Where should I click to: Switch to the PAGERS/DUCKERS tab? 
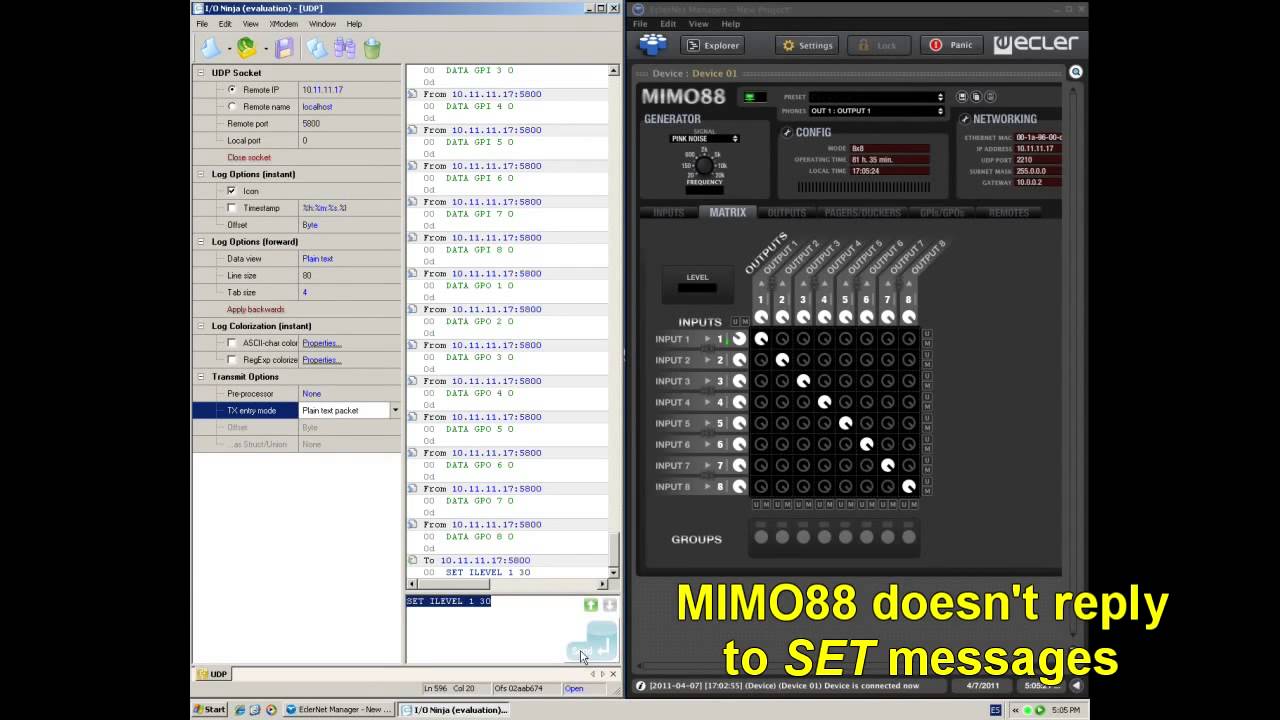coord(863,213)
